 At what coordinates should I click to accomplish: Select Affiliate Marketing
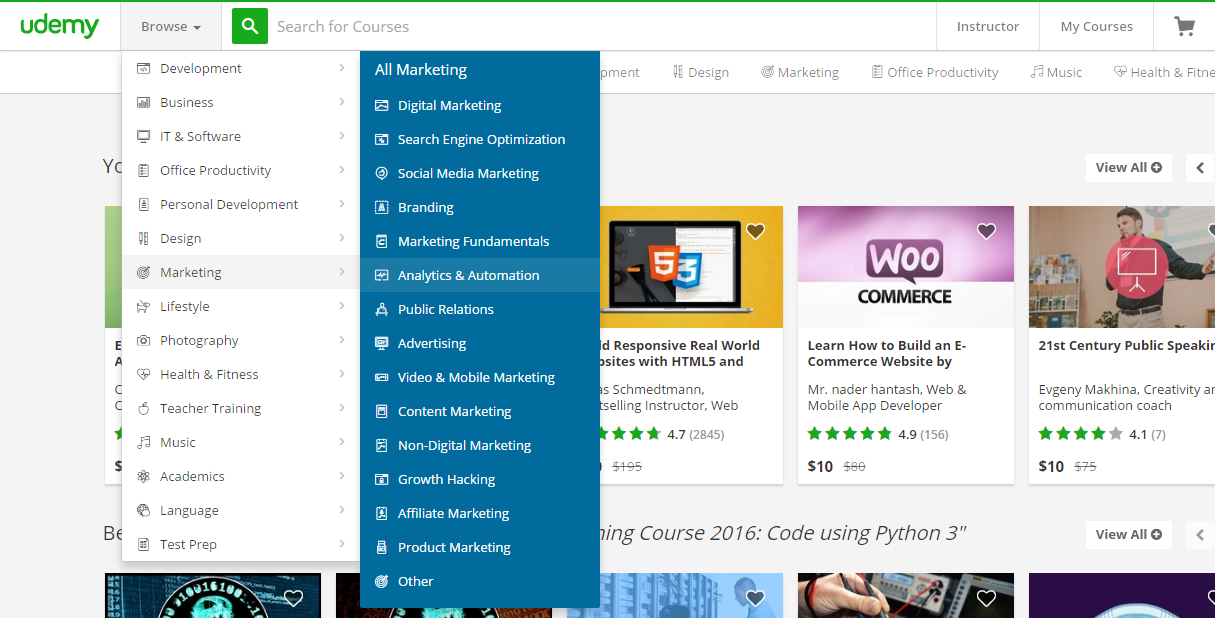point(480,513)
